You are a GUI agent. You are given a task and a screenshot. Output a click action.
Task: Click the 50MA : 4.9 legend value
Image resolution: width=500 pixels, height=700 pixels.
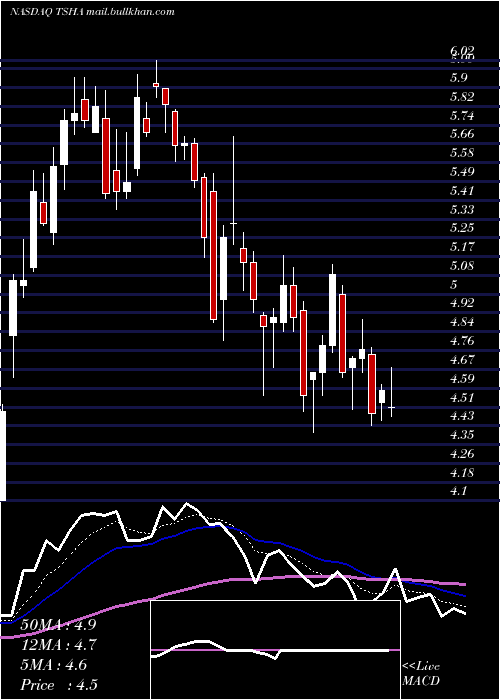coord(58,625)
